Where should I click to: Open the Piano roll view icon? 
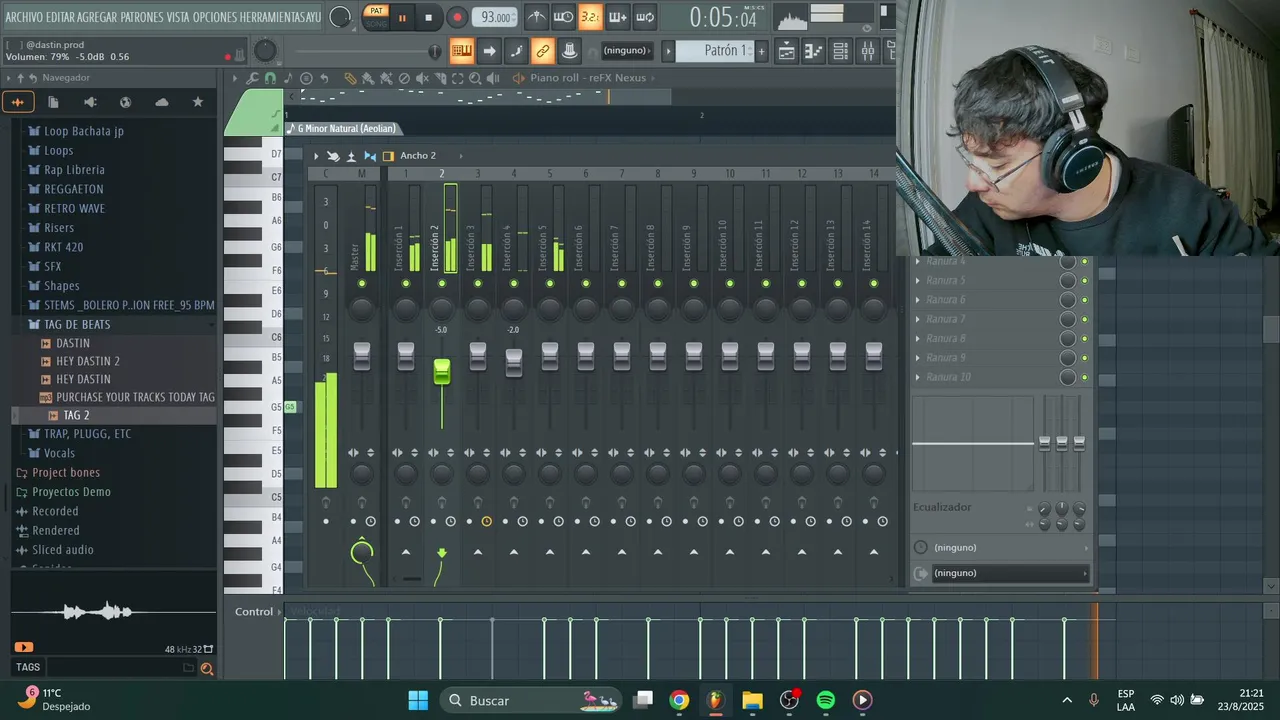[x=814, y=51]
